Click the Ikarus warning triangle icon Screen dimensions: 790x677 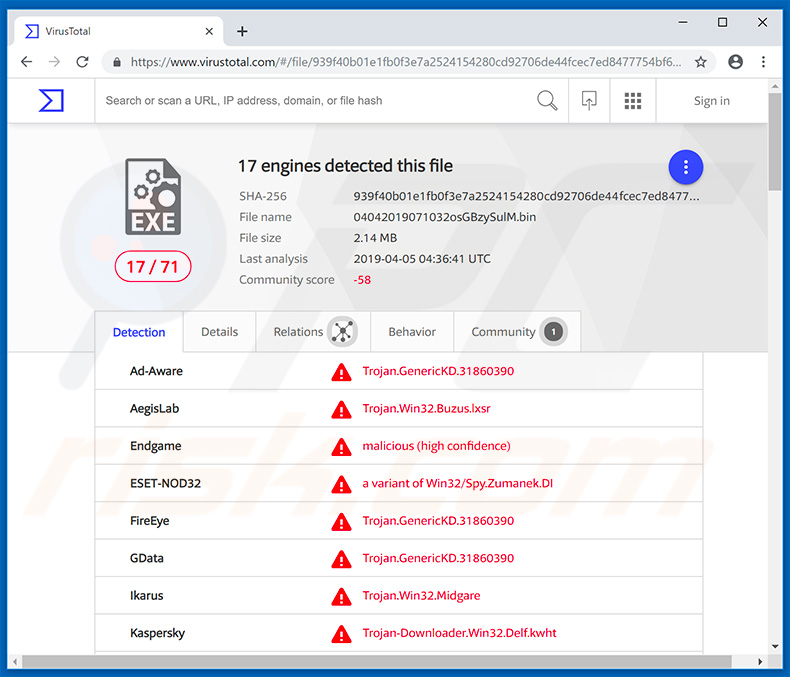click(x=341, y=596)
